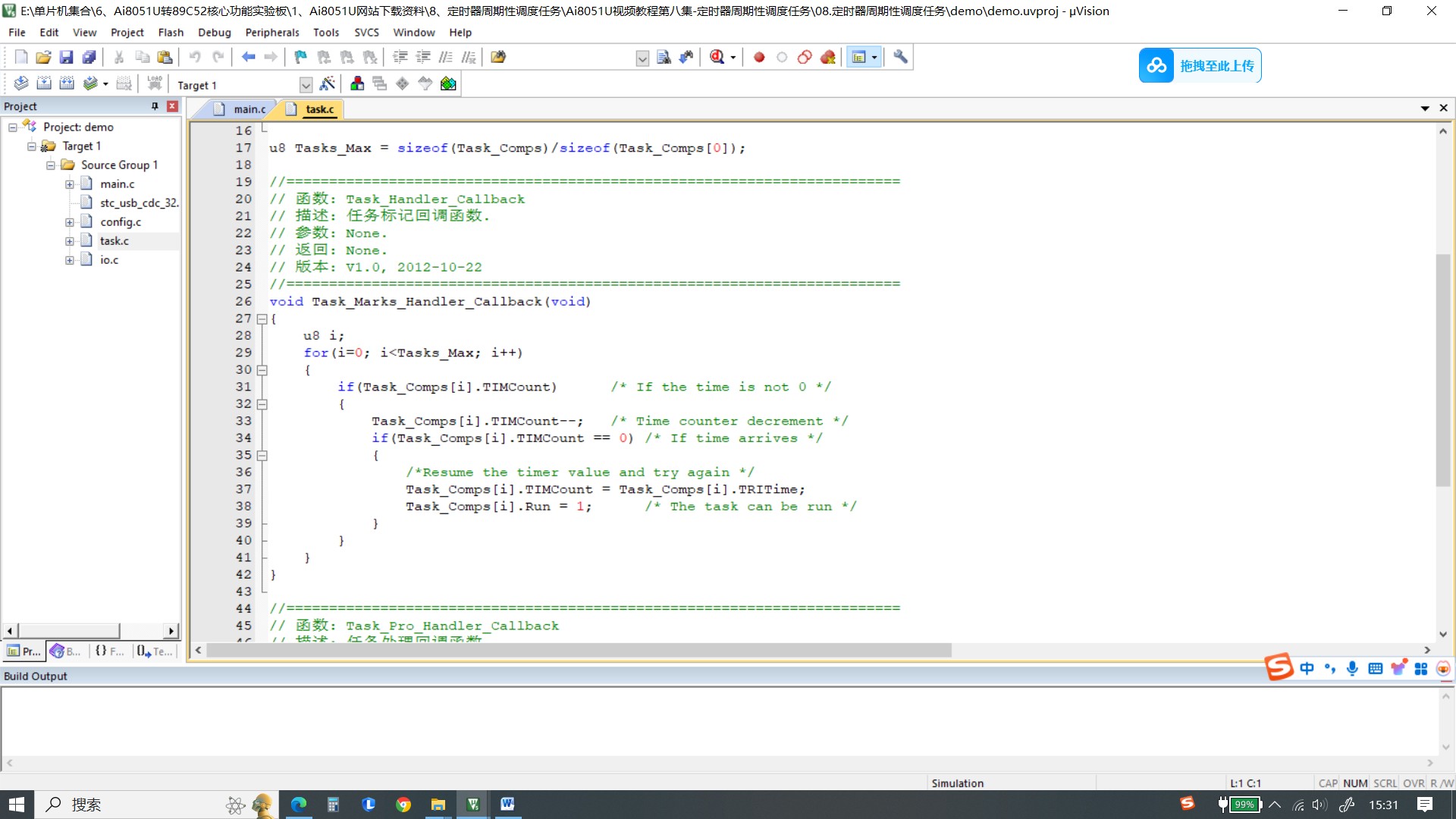Toggle auto-hide pin of Project panel

point(155,106)
